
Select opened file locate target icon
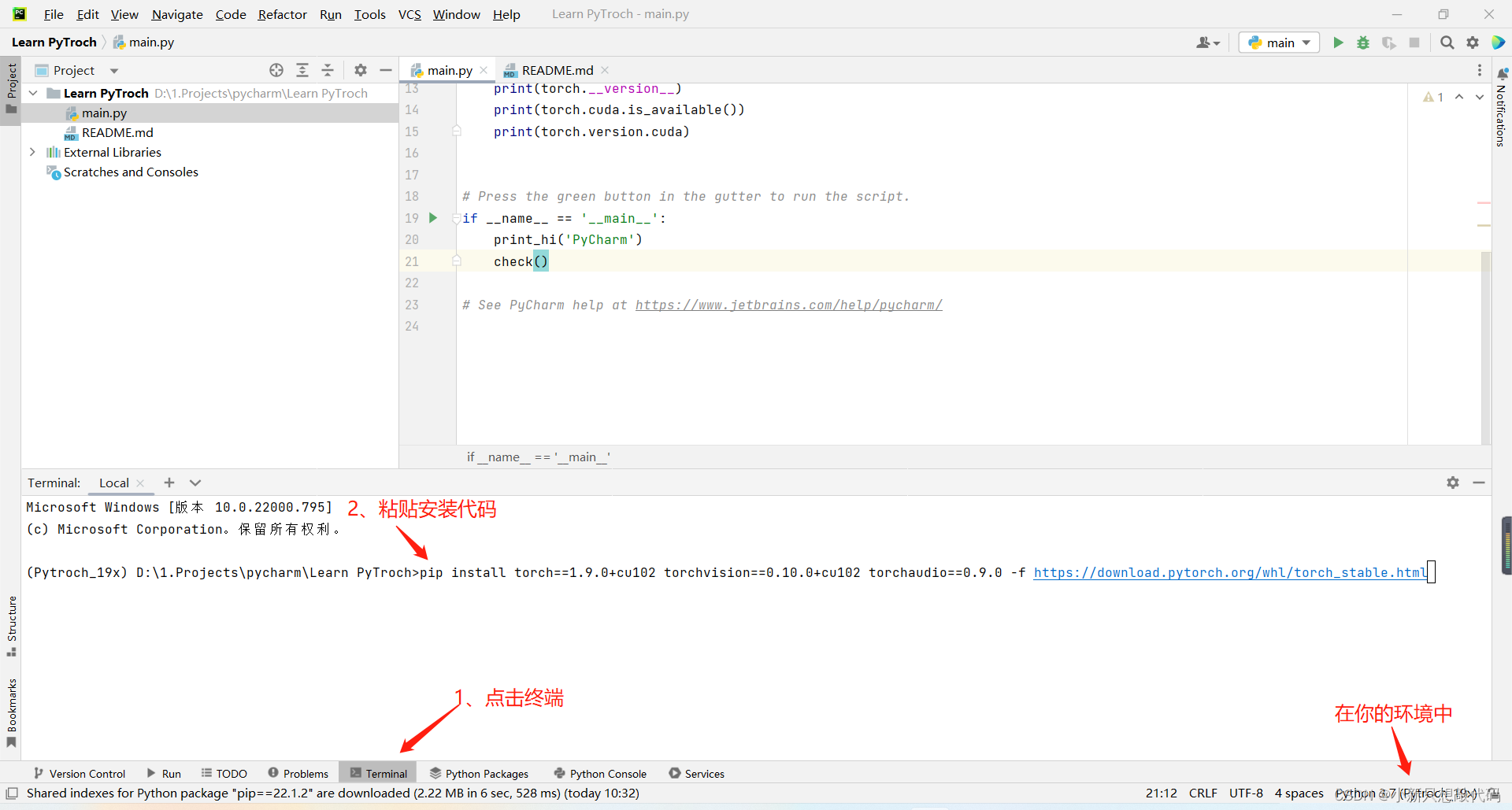pyautogui.click(x=276, y=70)
